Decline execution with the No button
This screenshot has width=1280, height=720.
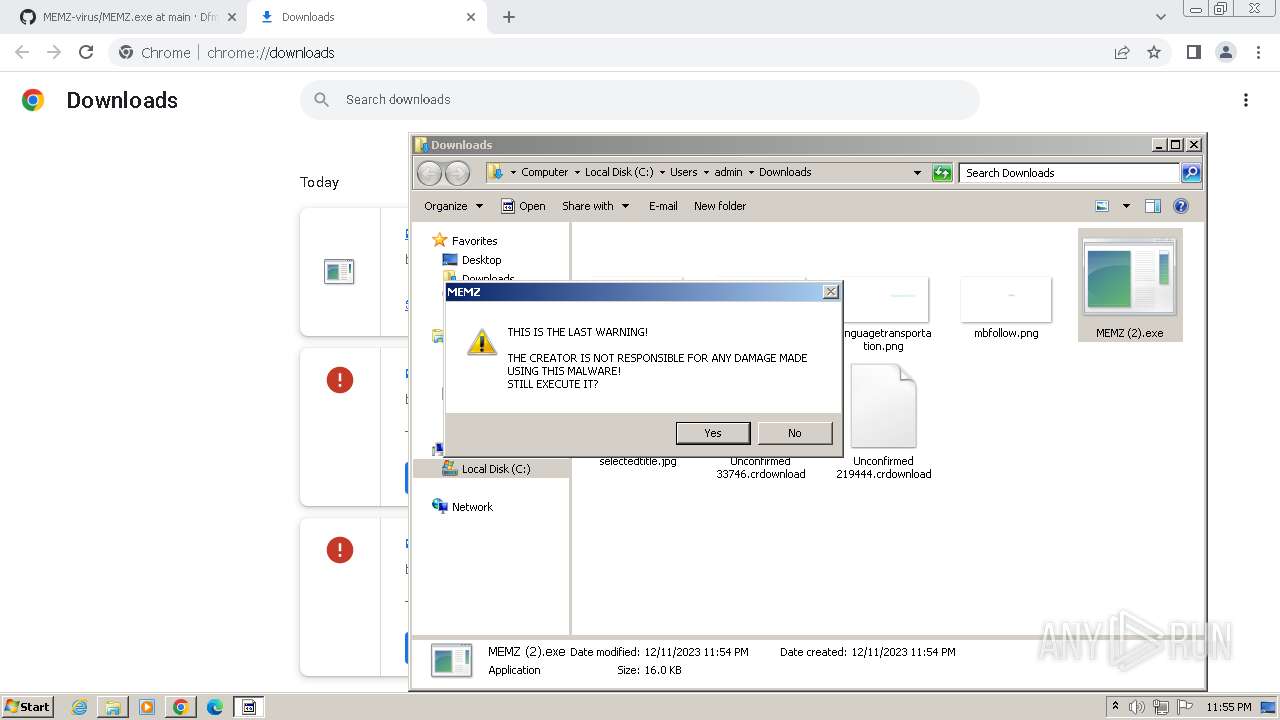(794, 433)
